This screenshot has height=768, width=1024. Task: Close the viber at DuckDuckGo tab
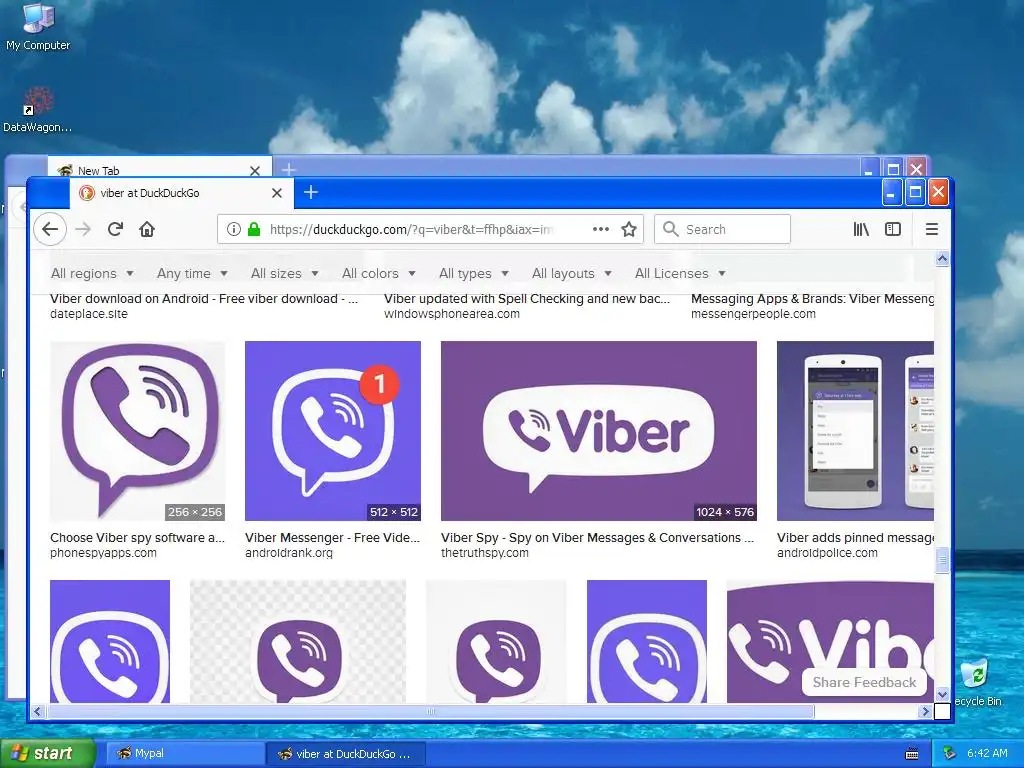tap(277, 193)
